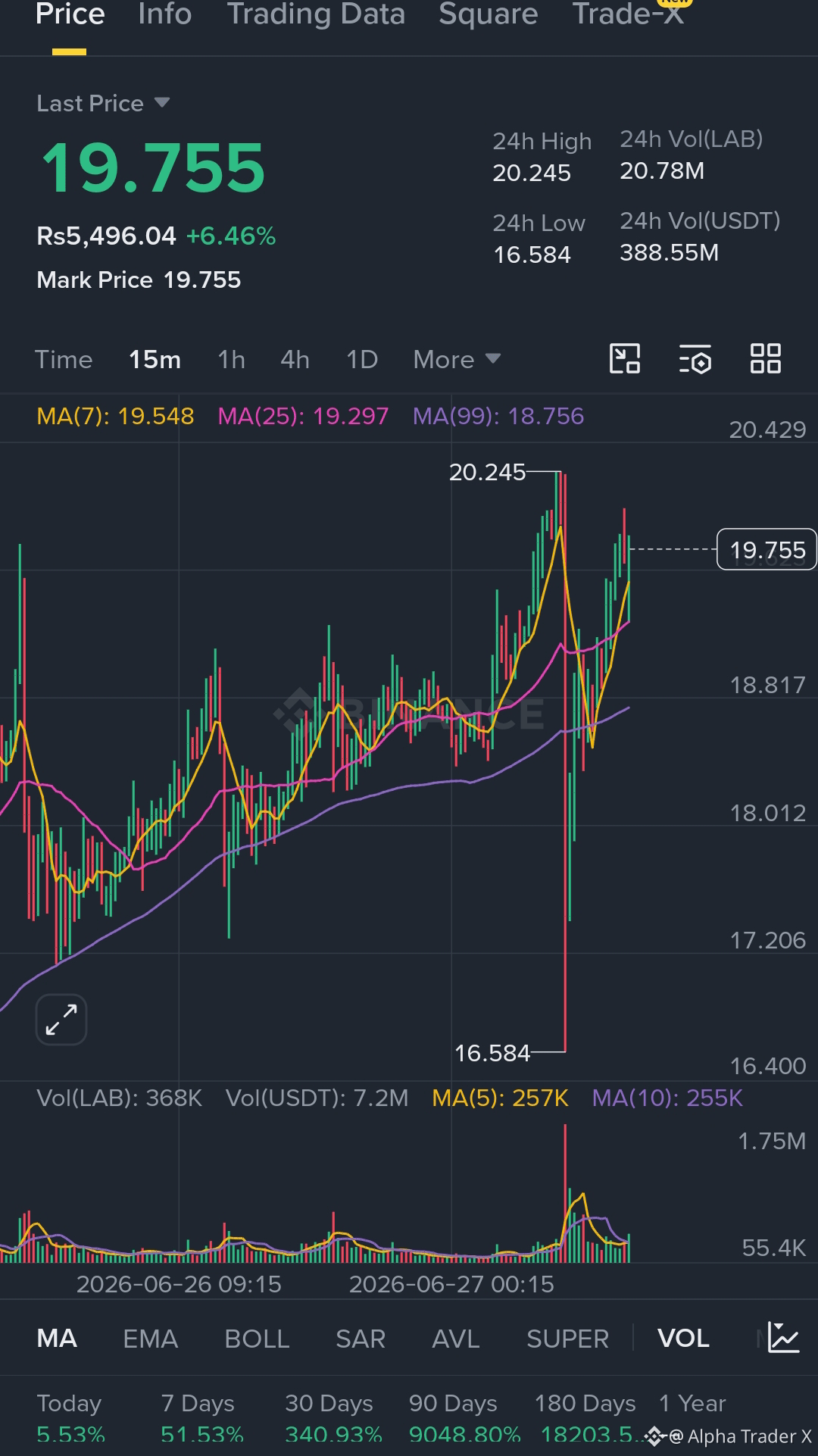818x1456 pixels.
Task: Select the Time chart interval
Action: tap(64, 359)
